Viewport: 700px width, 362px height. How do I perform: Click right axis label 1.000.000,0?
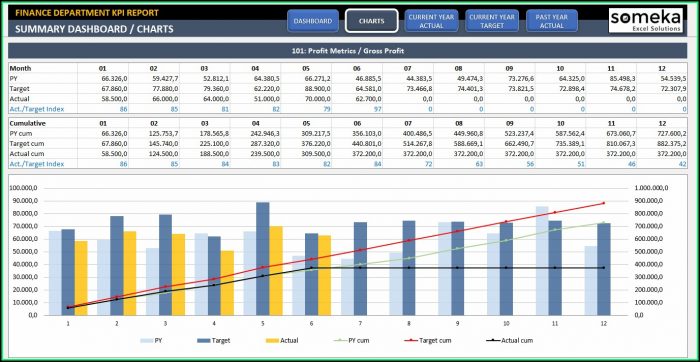[x=651, y=188]
